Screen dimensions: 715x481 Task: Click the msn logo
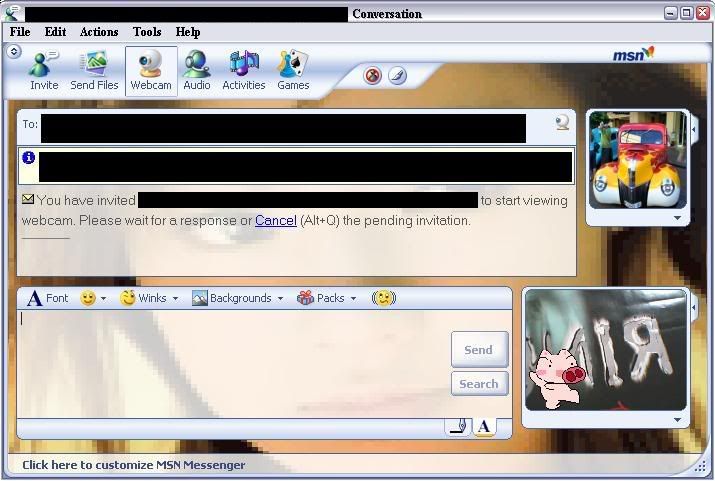(x=633, y=54)
